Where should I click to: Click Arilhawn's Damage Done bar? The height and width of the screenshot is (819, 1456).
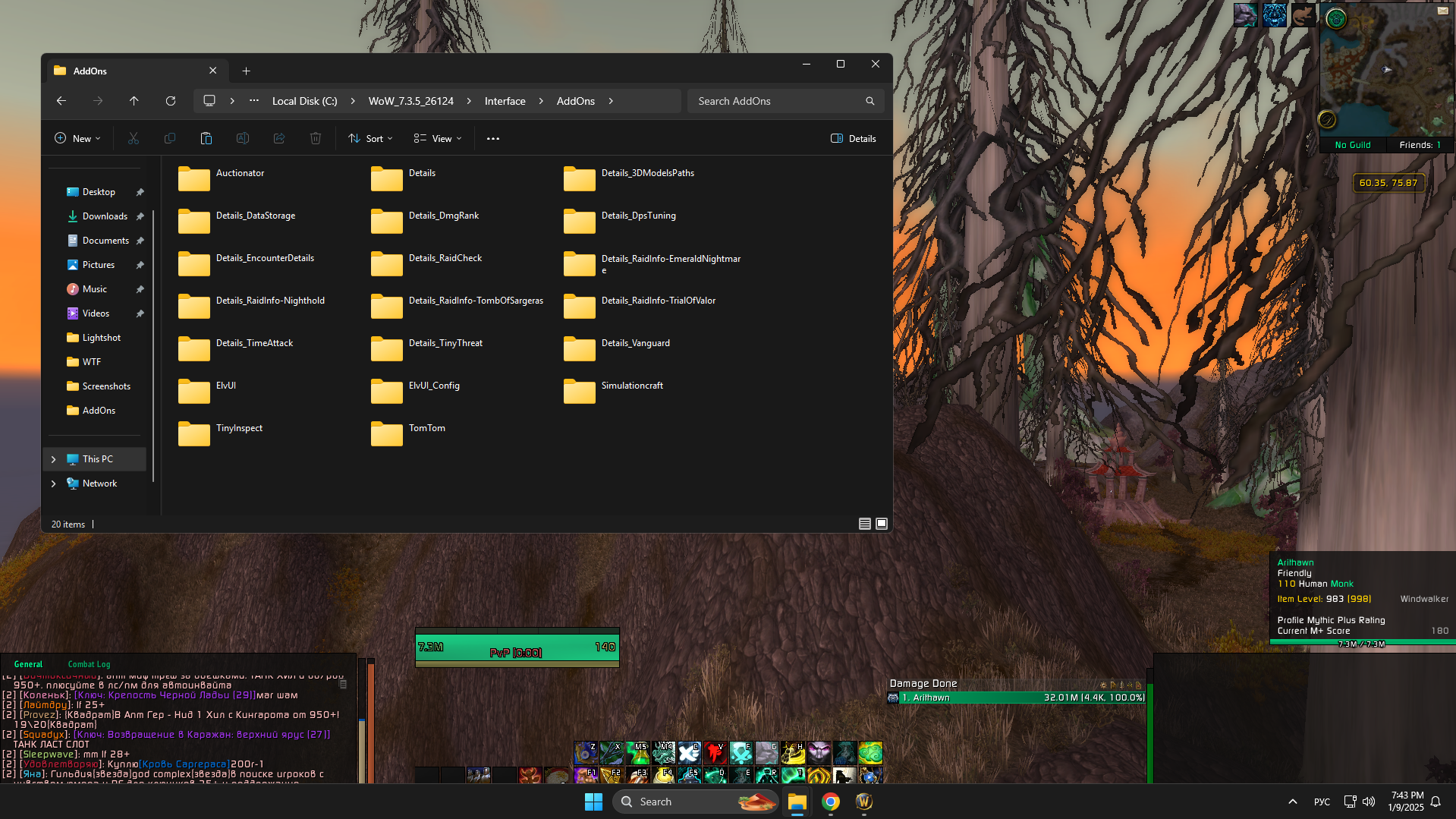click(1017, 698)
